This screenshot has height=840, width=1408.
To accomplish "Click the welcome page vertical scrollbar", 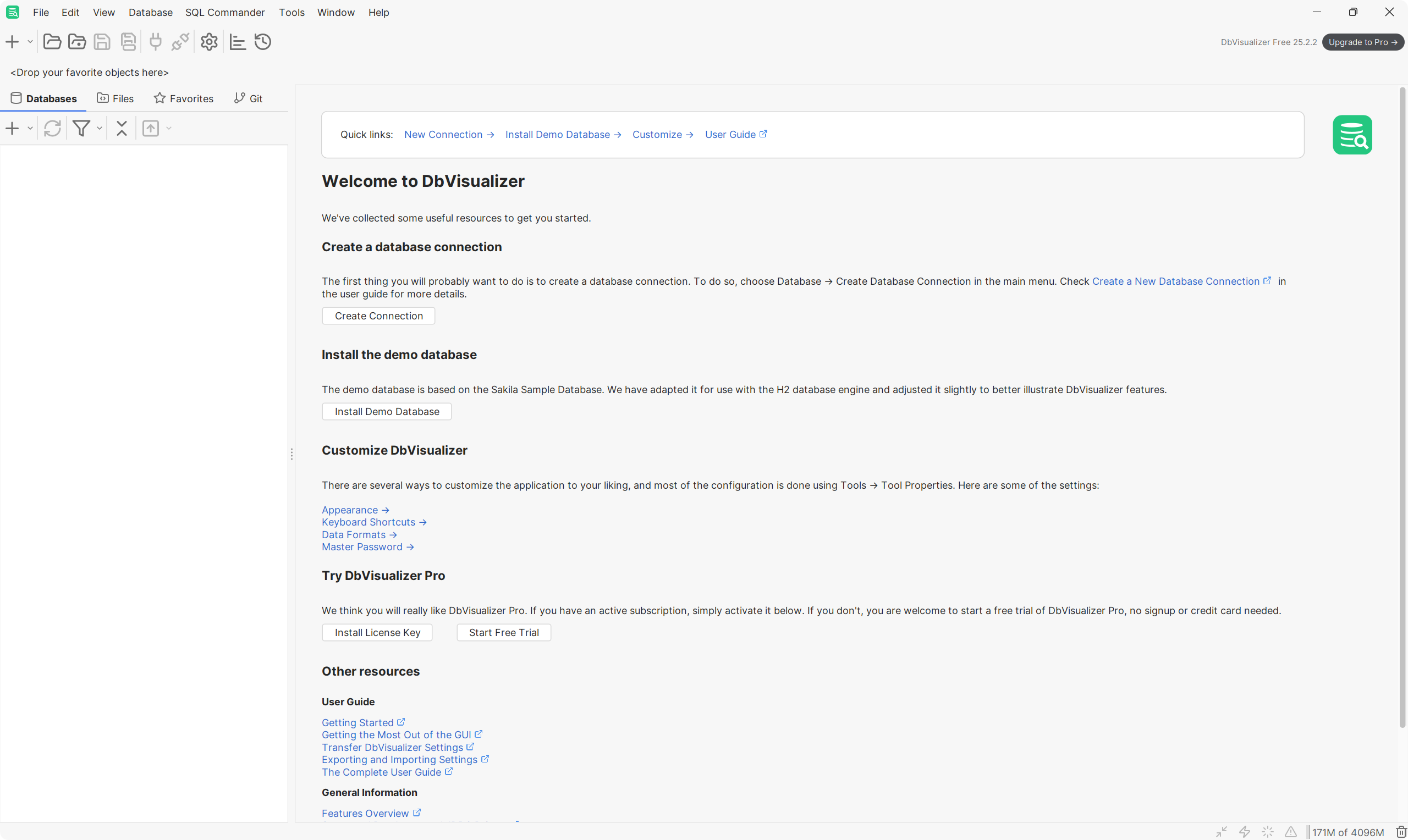I will [x=1402, y=407].
